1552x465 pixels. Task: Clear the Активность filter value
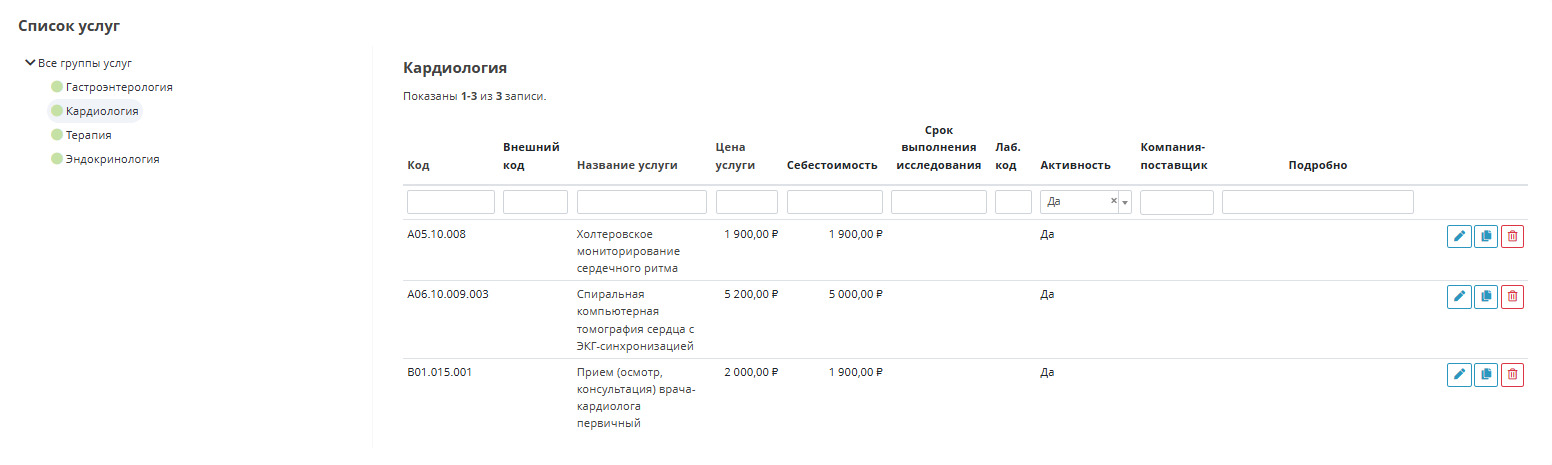coord(1113,201)
